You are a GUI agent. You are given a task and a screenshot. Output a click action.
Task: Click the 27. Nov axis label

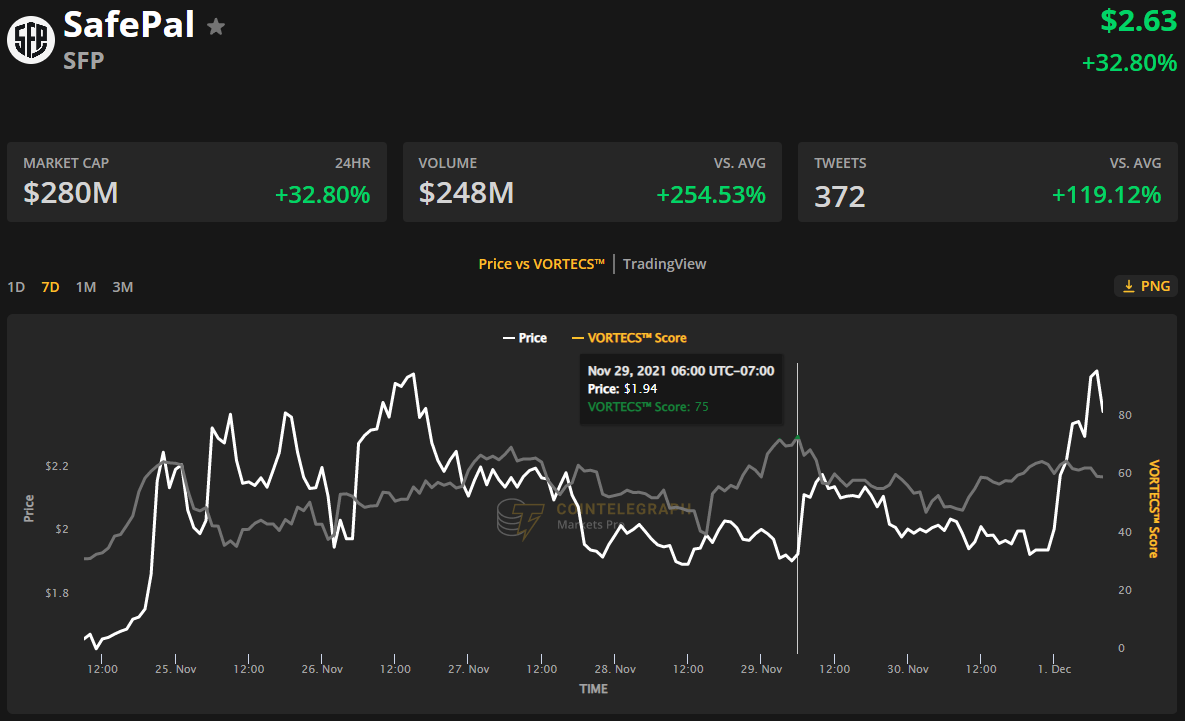[469, 669]
